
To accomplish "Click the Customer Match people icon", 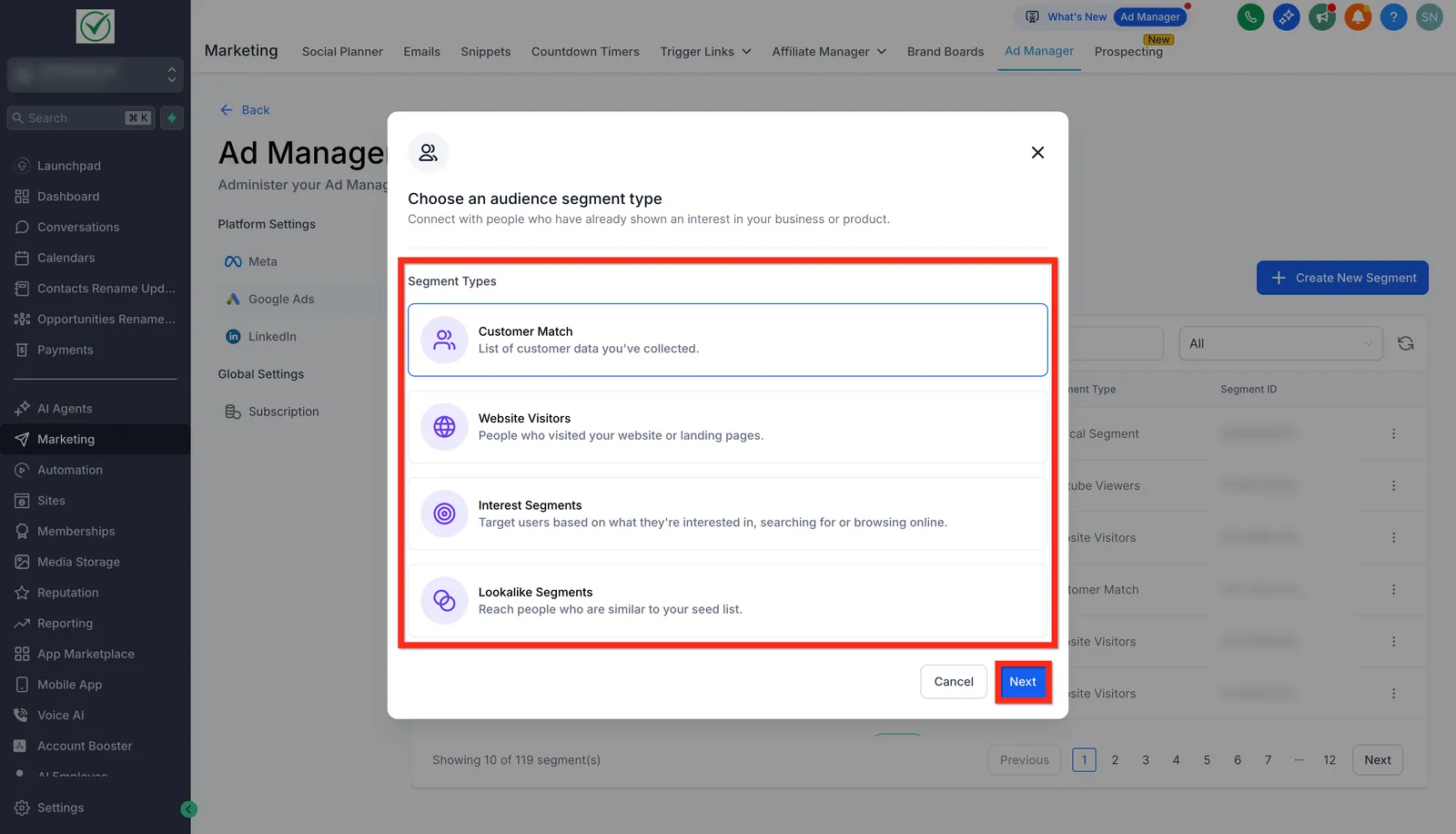I will (x=444, y=340).
